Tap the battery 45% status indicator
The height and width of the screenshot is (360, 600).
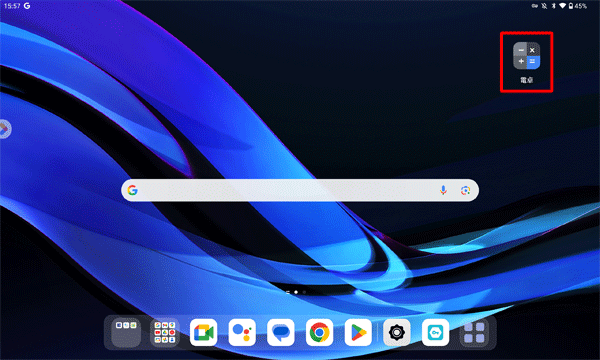click(578, 6)
